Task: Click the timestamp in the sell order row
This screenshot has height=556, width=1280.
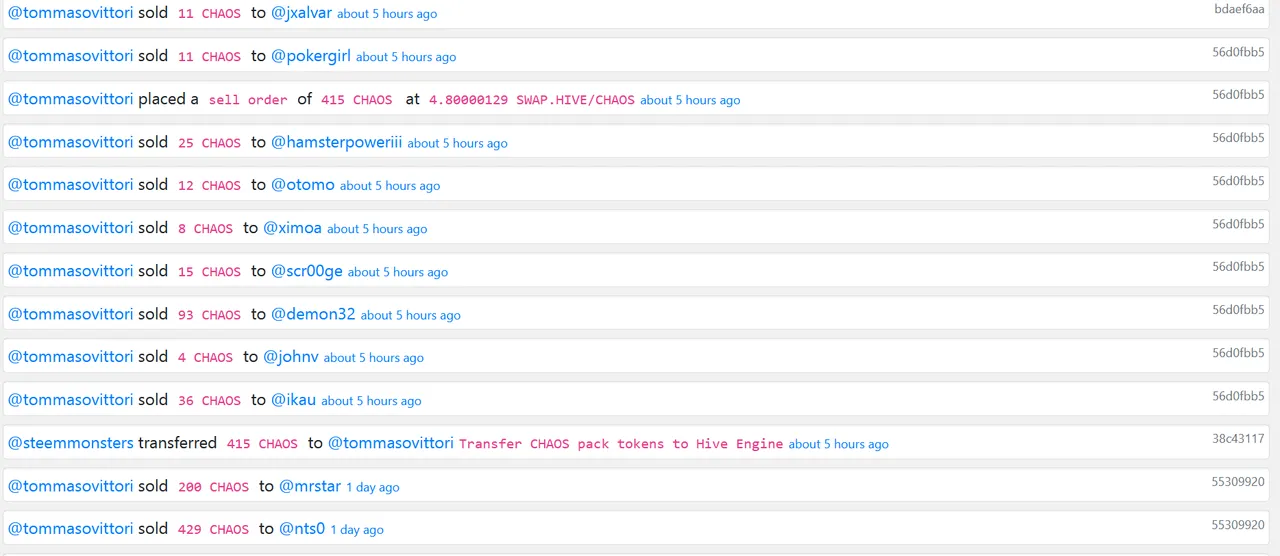Action: [x=690, y=100]
